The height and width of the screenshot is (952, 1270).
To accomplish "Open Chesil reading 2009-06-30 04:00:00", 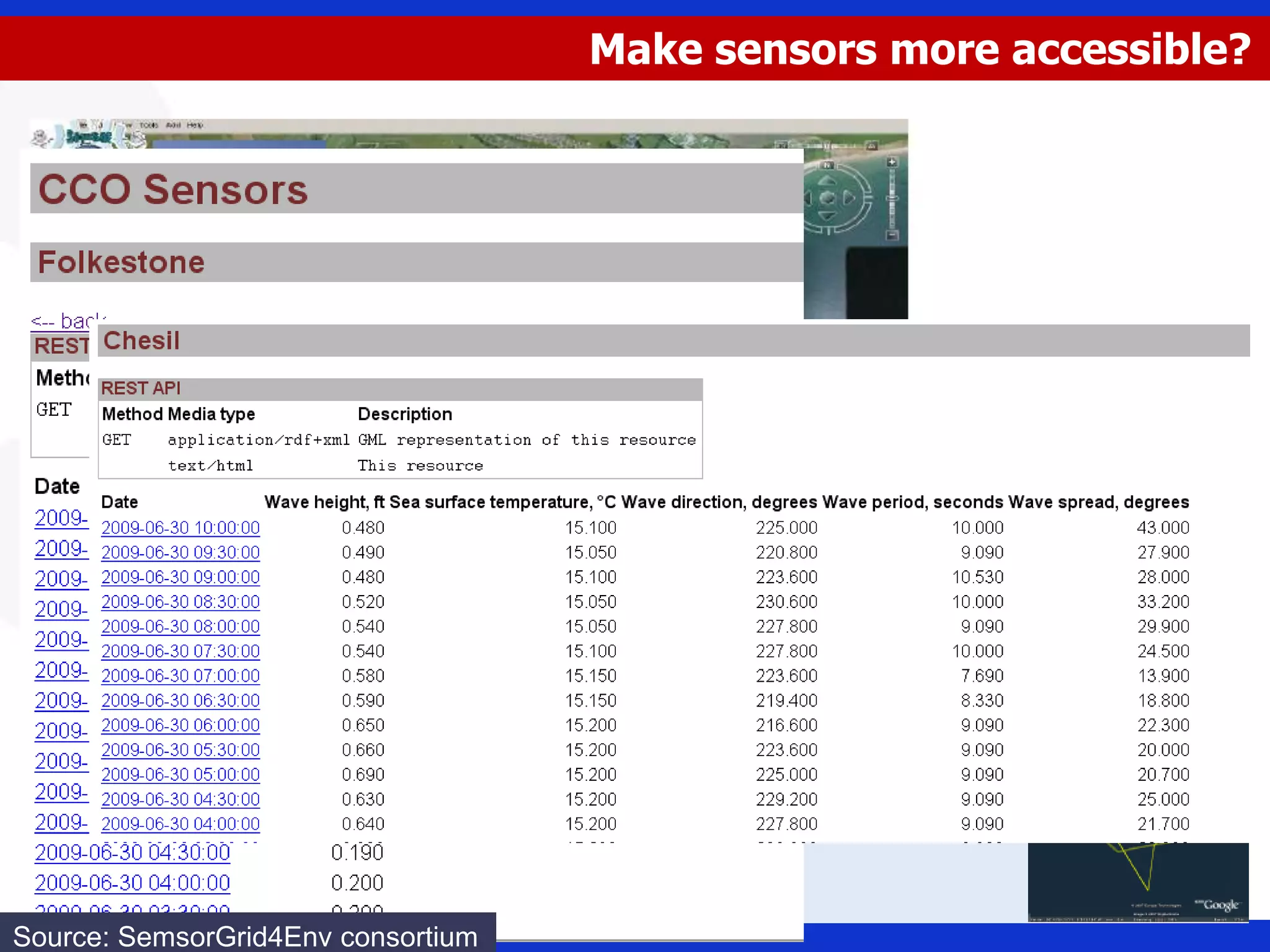I will [180, 824].
